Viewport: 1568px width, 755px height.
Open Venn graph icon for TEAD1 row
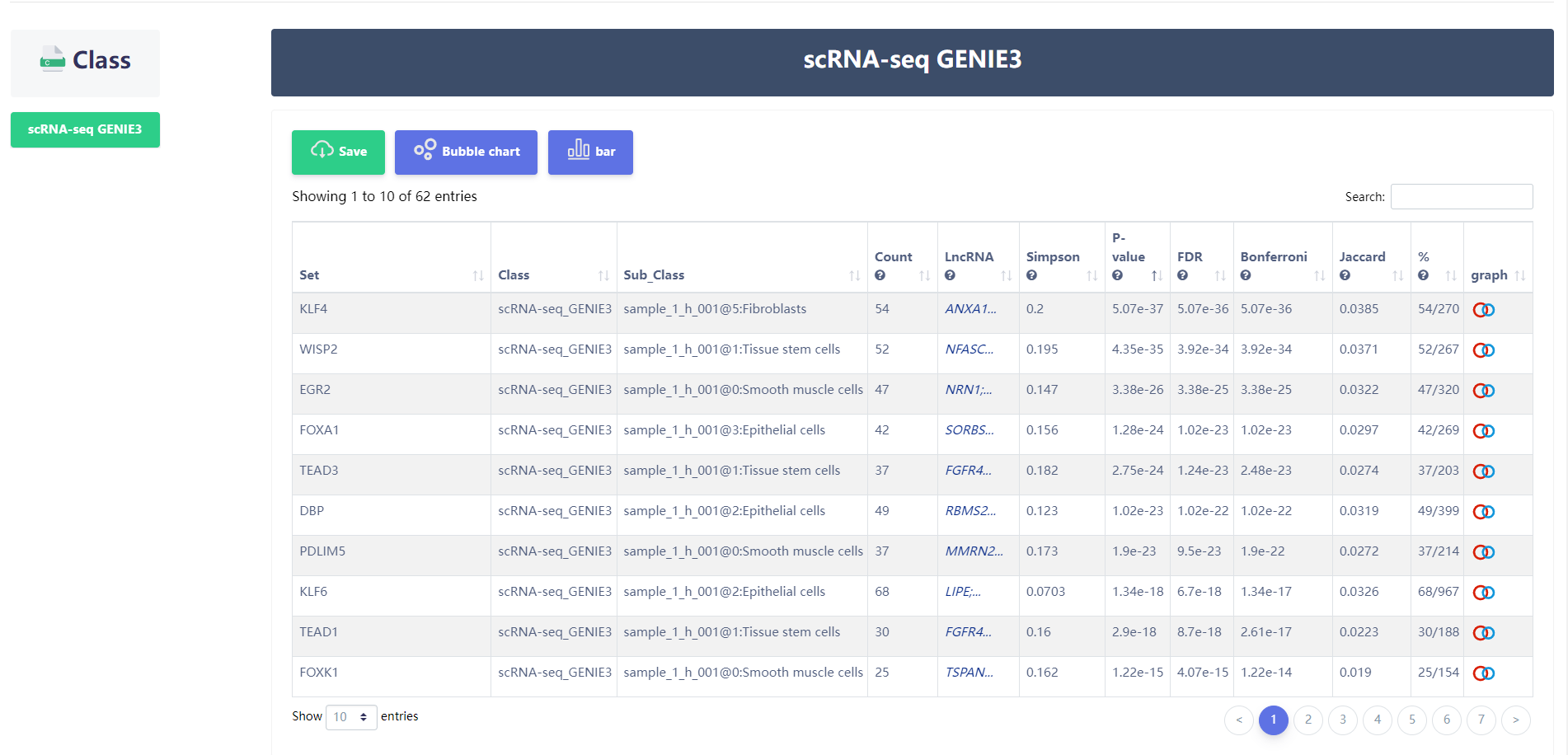1484,633
